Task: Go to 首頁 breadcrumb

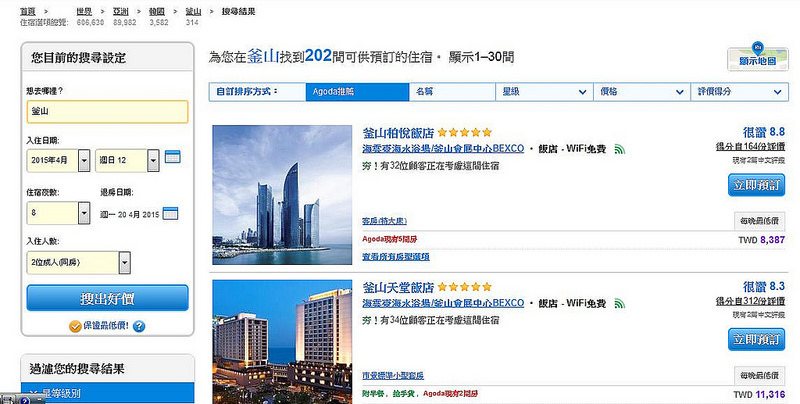Action: (28, 11)
